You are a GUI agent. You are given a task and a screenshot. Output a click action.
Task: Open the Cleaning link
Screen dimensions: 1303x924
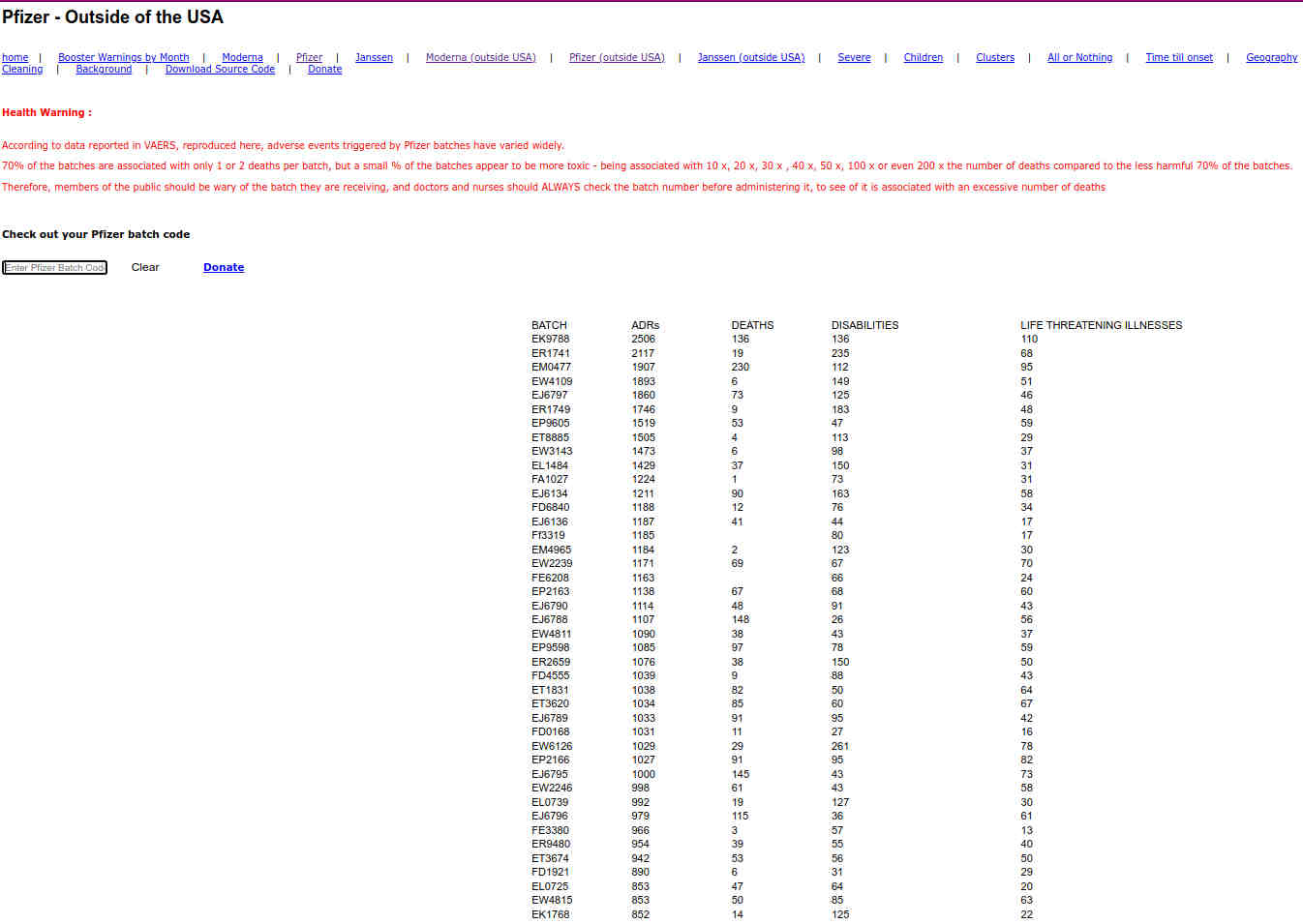pyautogui.click(x=22, y=70)
